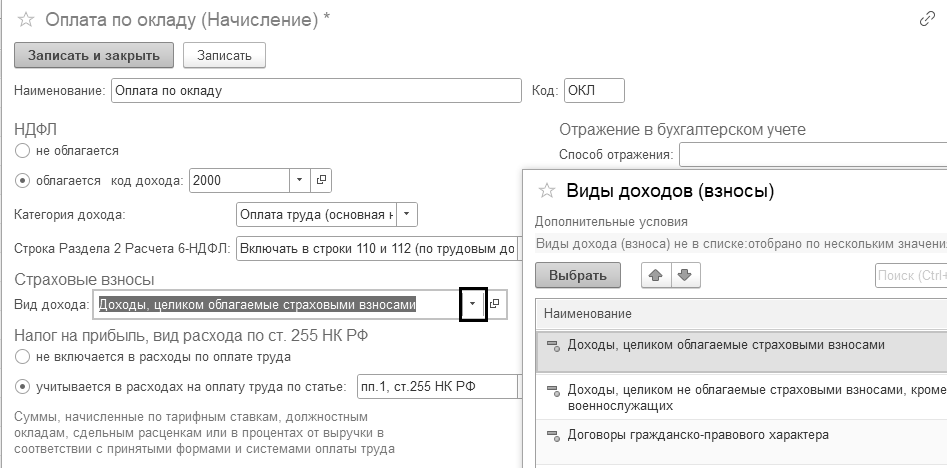Copy link to form via chain icon
Viewport: 947px width, 468px height.
[927, 20]
